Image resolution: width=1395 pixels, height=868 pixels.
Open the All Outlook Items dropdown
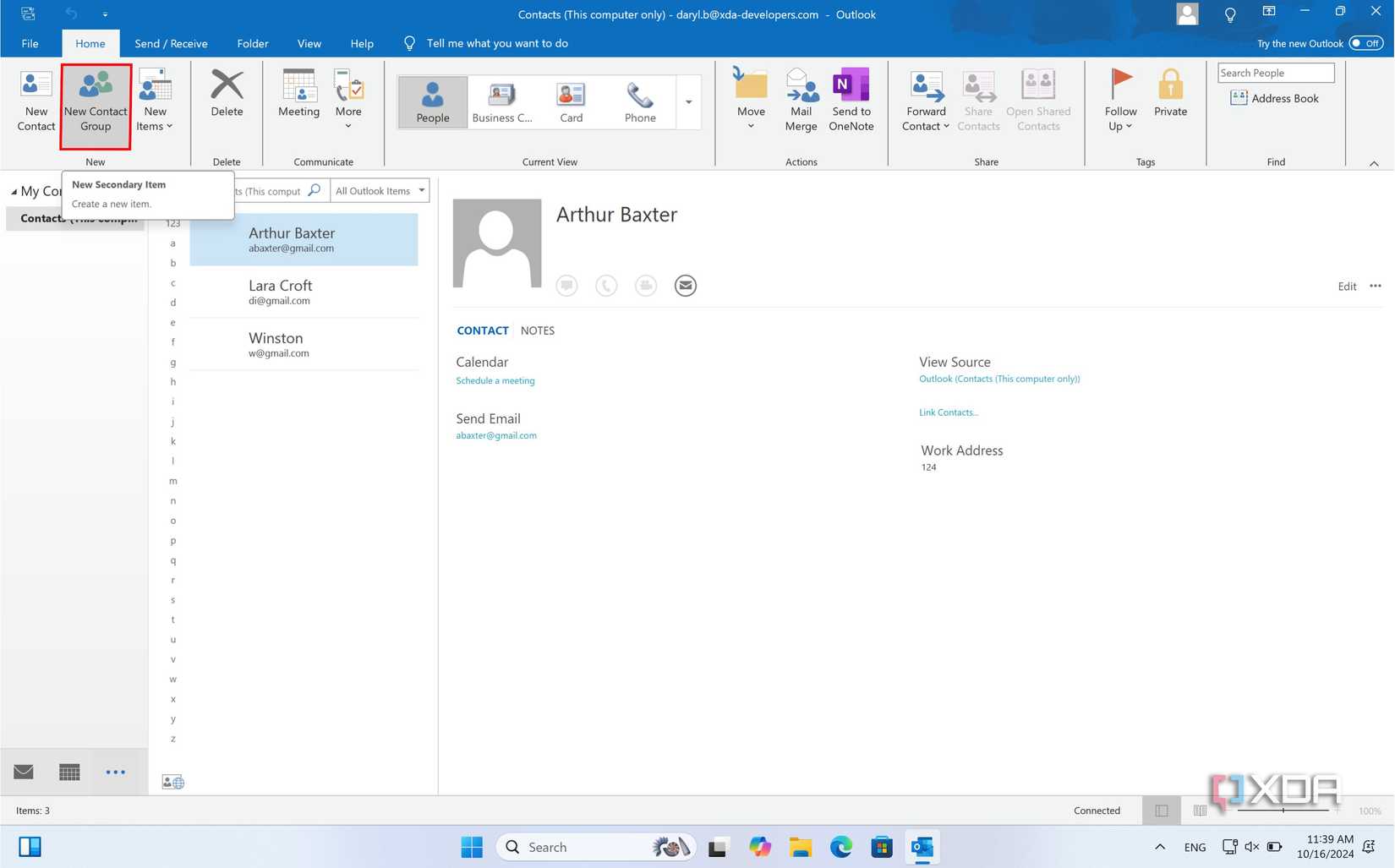(x=379, y=190)
